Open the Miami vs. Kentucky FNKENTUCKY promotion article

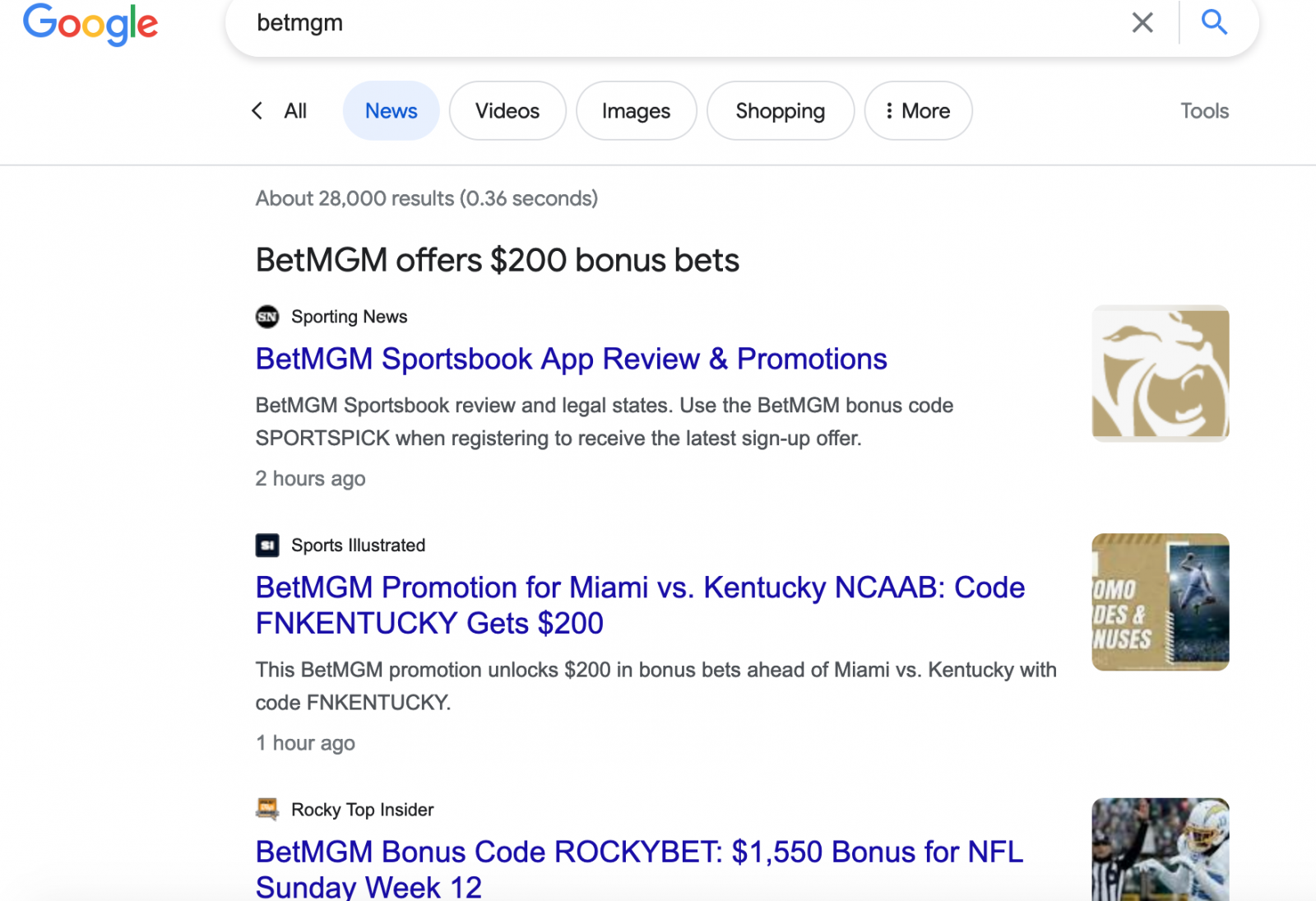pos(640,606)
